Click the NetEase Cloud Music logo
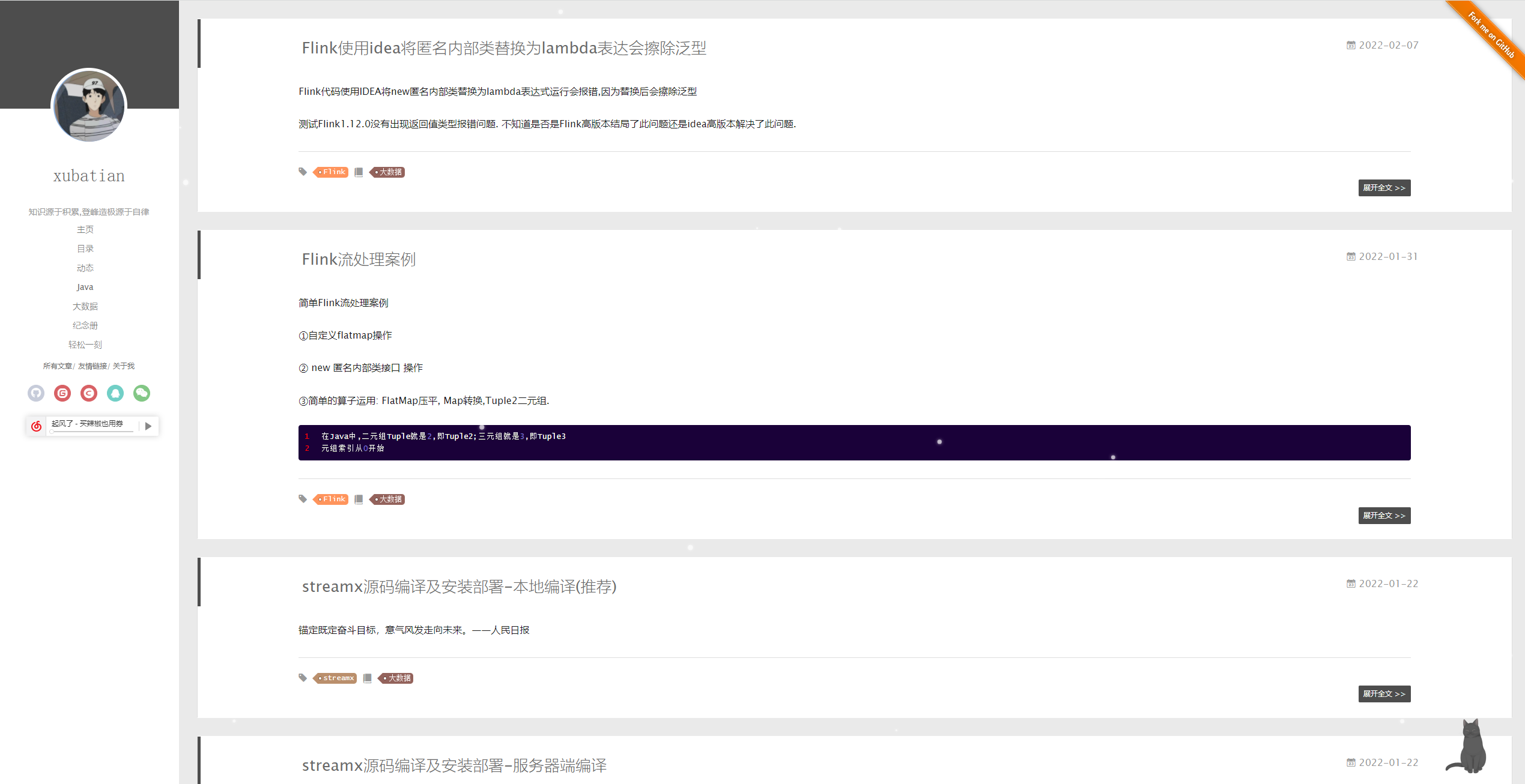This screenshot has height=784, width=1525. (37, 426)
